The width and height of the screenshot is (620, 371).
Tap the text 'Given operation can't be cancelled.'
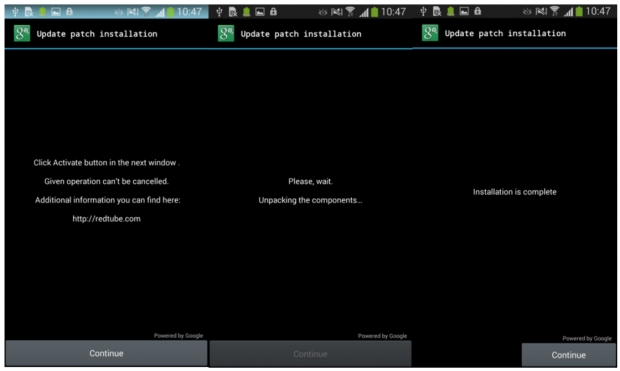106,181
